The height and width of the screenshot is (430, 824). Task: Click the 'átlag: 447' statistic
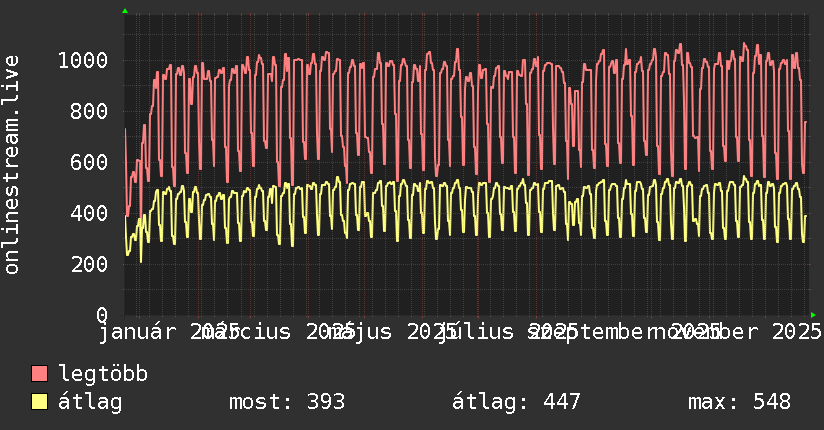516,402
